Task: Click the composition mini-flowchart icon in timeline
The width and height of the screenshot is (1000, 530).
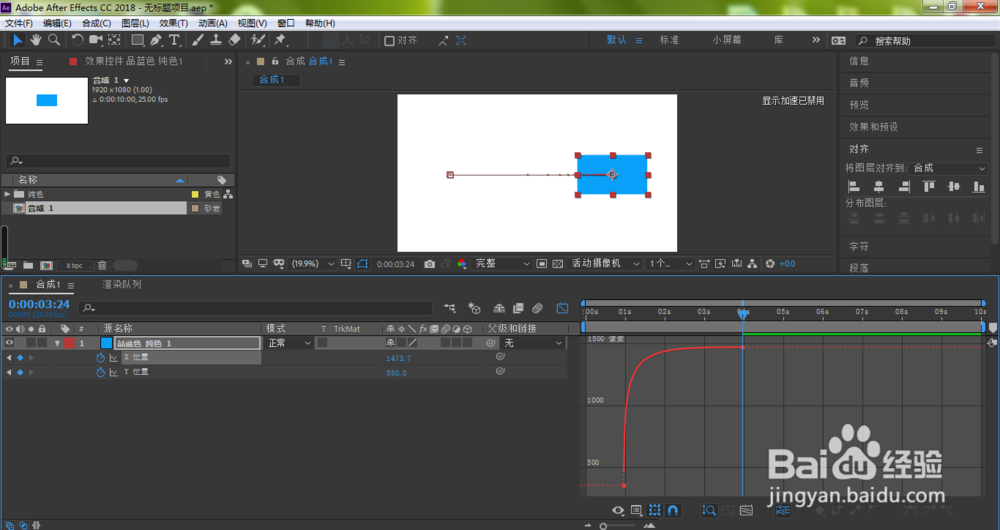Action: pos(450,309)
